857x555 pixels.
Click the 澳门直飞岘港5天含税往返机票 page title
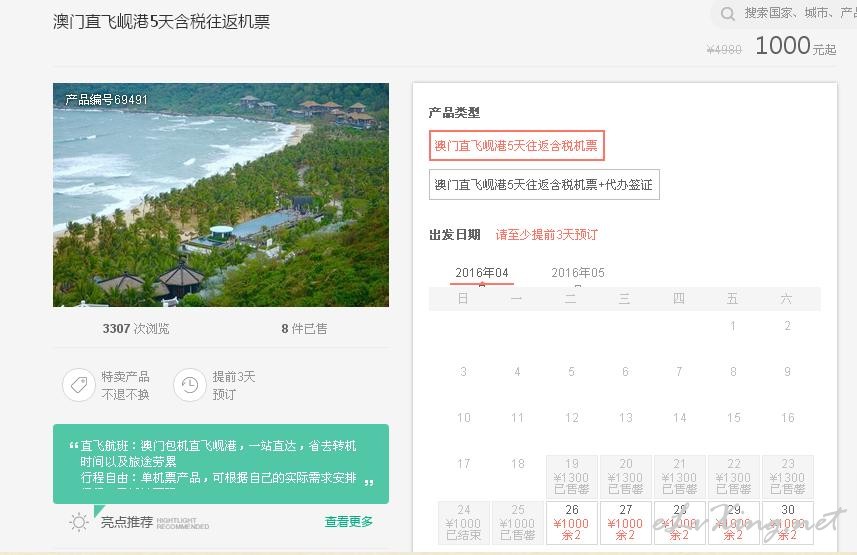pyautogui.click(x=161, y=21)
